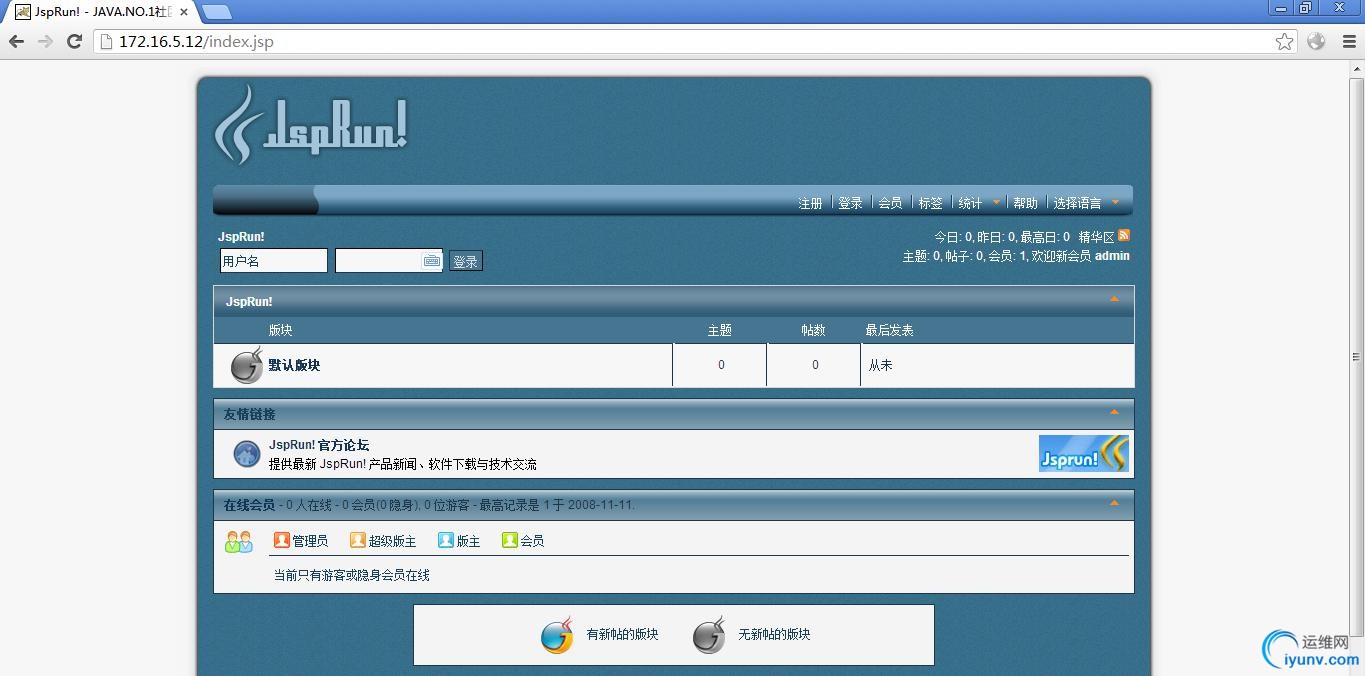The width and height of the screenshot is (1365, 676).
Task: Click the JspRun! 官方论坛 link icon
Action: pos(247,454)
